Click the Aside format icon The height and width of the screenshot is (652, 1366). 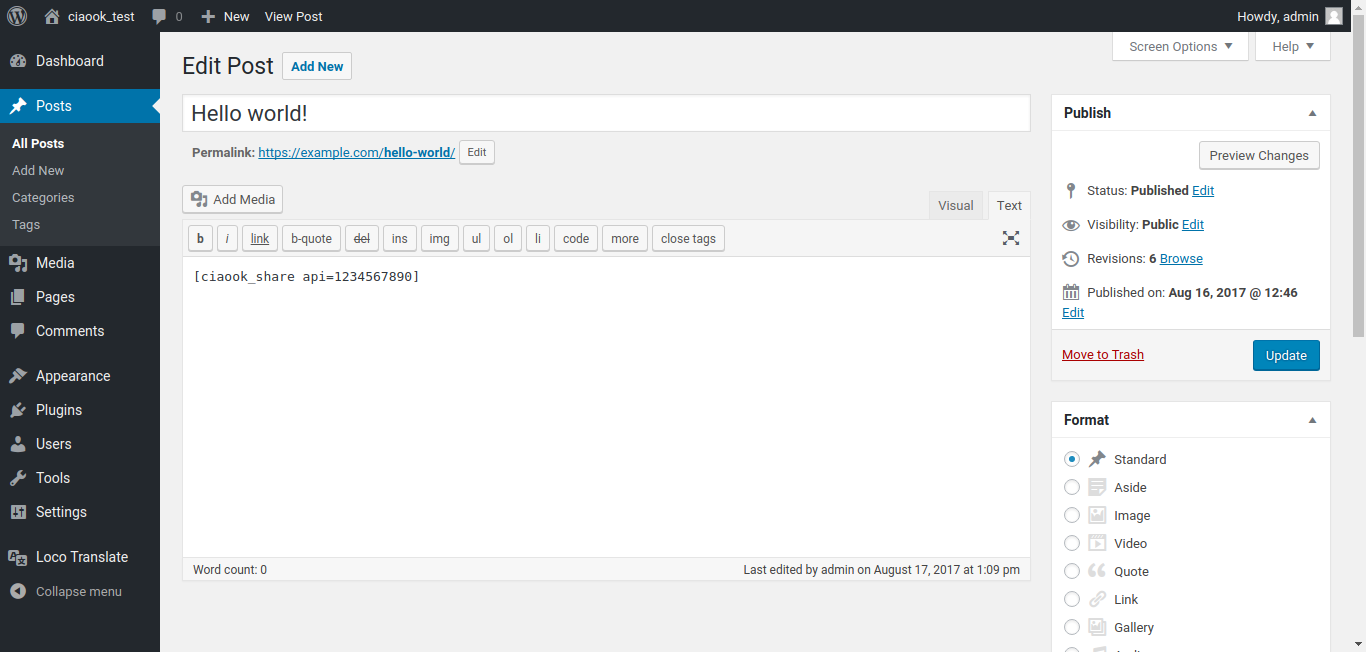[1097, 487]
